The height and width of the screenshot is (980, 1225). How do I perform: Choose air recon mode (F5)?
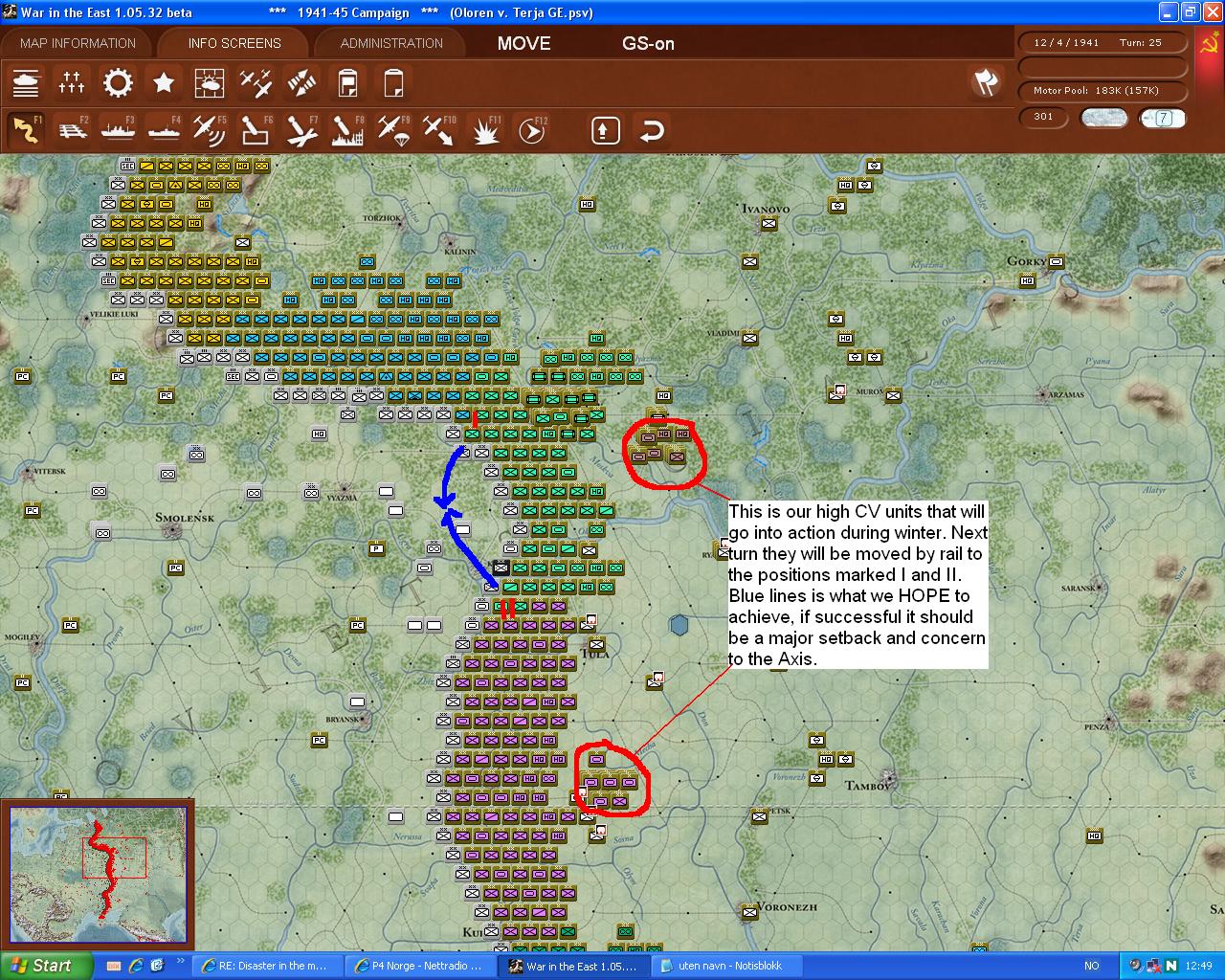pyautogui.click(x=209, y=130)
